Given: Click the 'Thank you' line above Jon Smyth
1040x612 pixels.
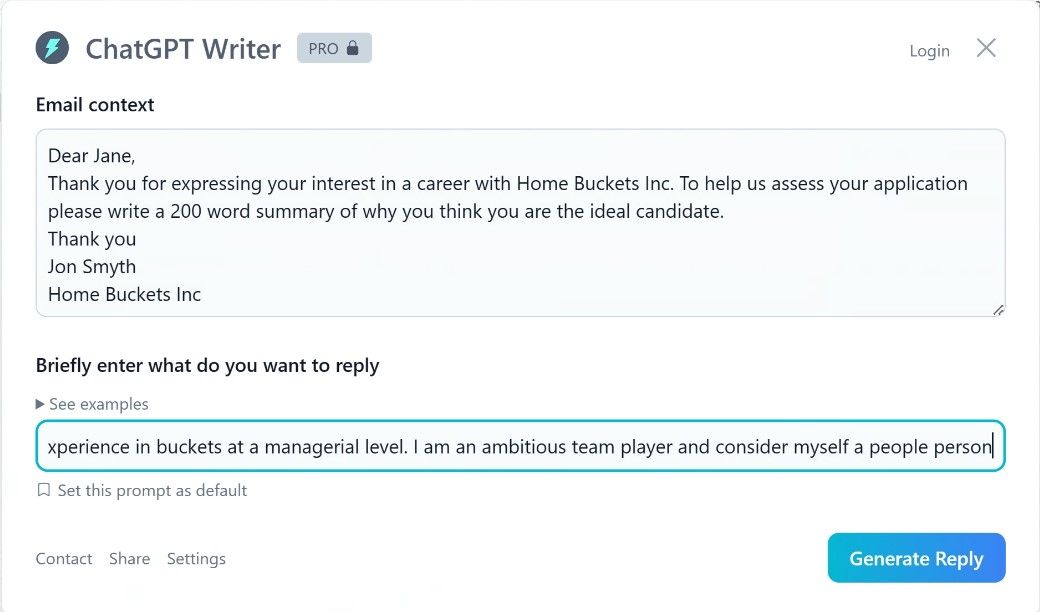Looking at the screenshot, I should click(x=92, y=239).
